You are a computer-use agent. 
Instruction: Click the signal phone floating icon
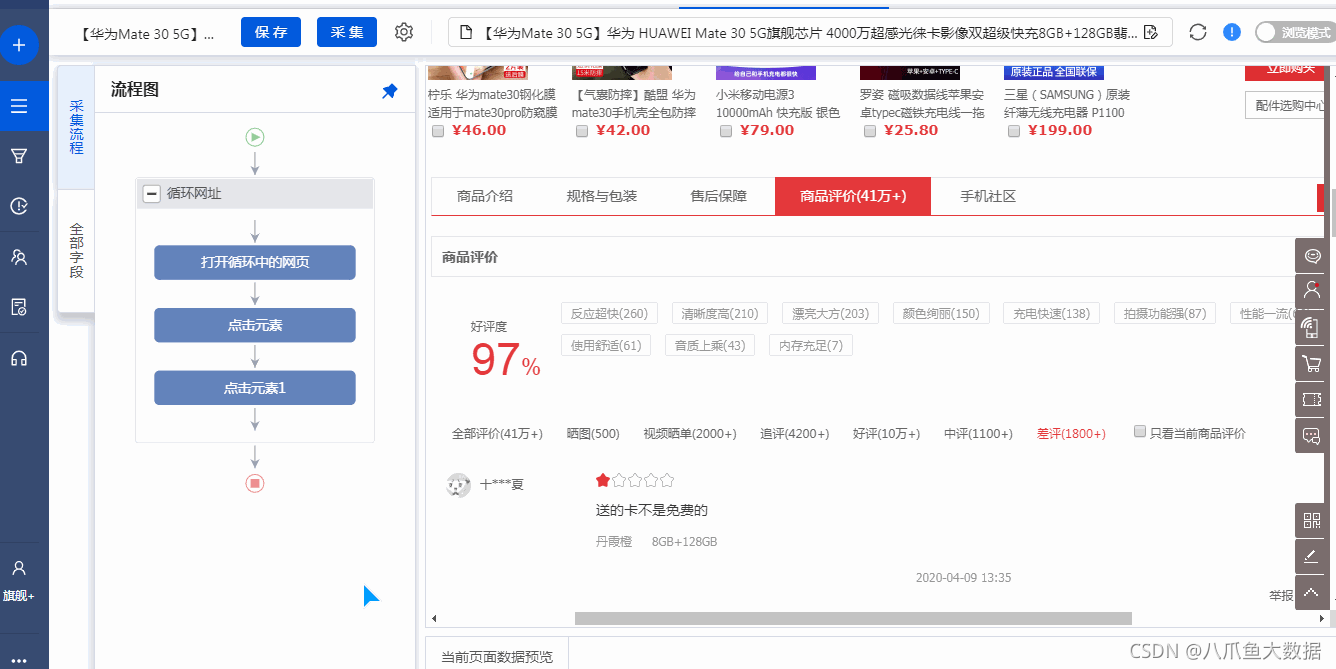1311,327
